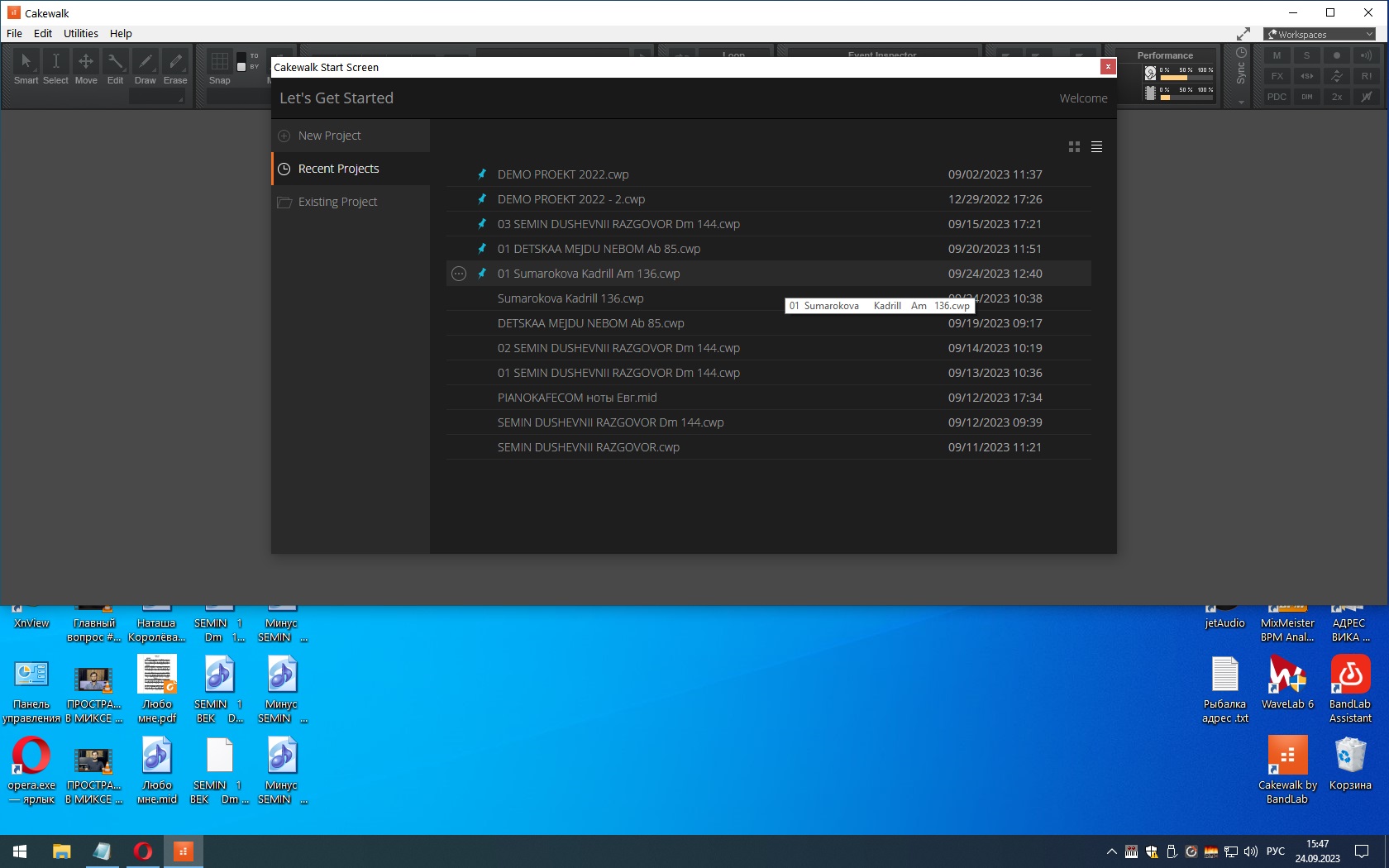The image size is (1389, 868).
Task: Select New Project in Start Screen
Action: (x=351, y=136)
